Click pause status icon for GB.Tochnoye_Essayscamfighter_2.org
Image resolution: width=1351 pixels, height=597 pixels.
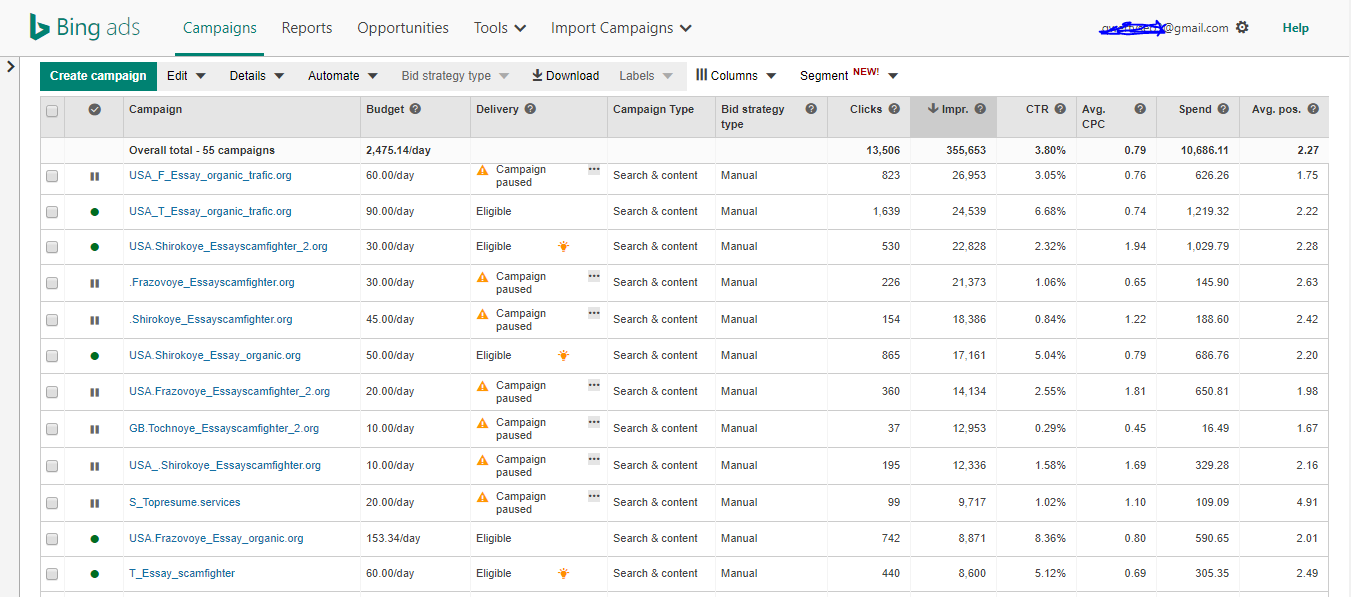95,429
